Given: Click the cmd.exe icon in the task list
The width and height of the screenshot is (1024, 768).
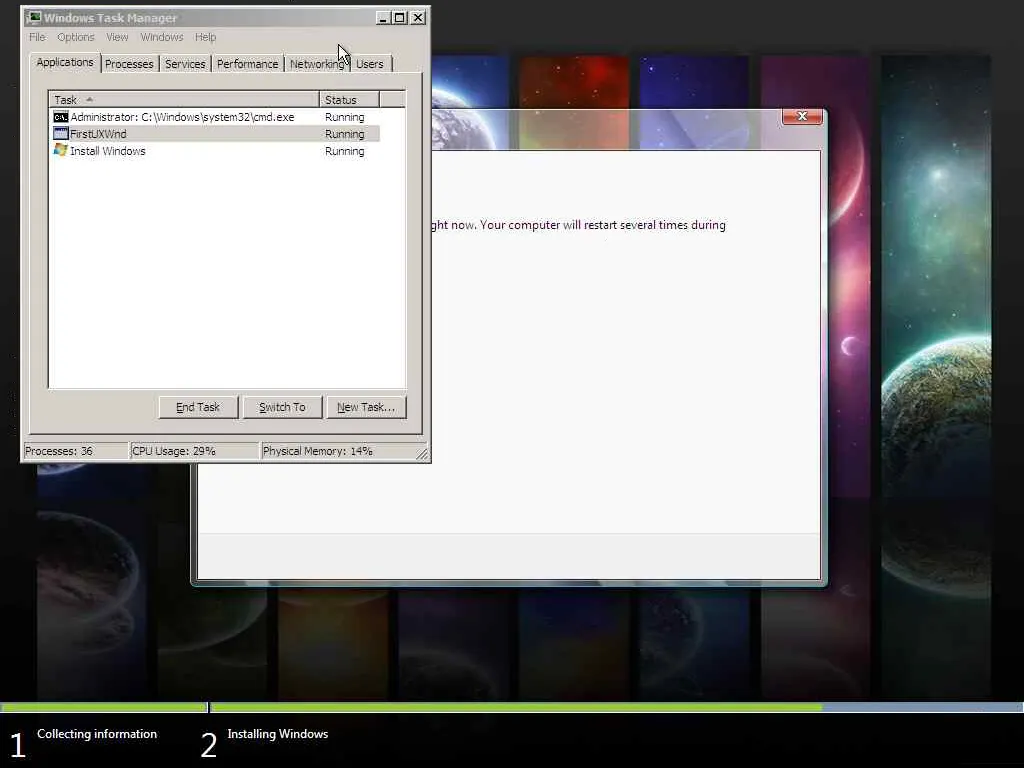Looking at the screenshot, I should [x=61, y=117].
